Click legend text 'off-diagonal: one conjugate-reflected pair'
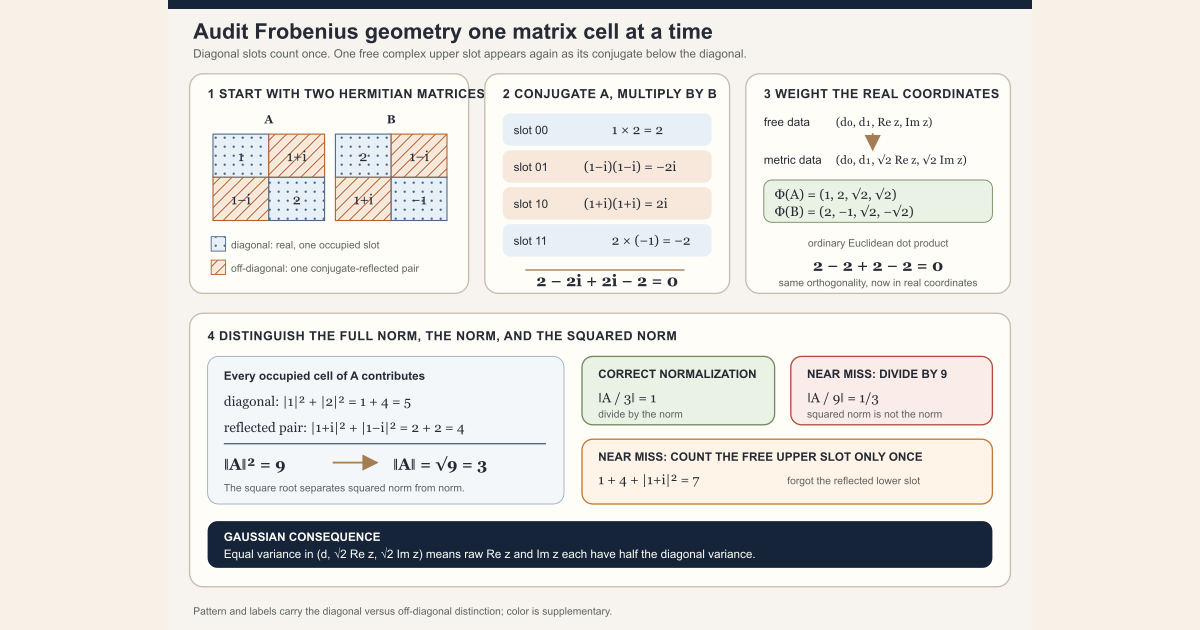 (x=325, y=268)
